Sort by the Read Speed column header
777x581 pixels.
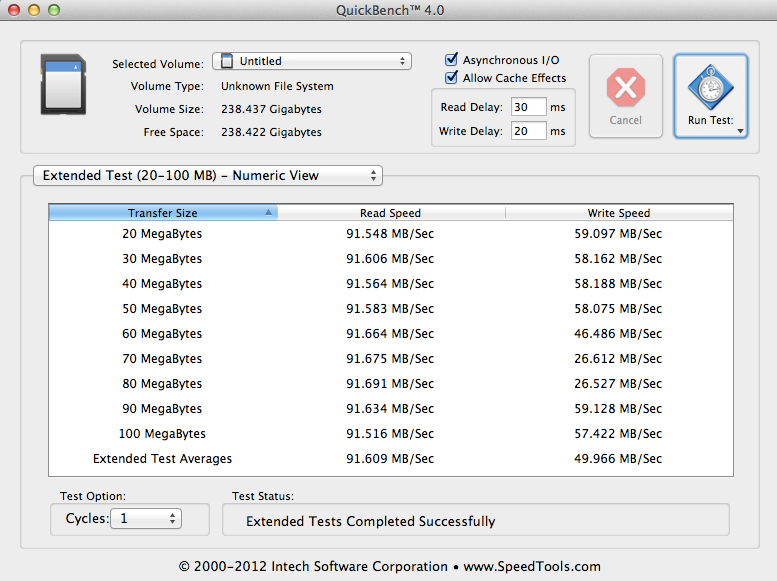click(390, 213)
